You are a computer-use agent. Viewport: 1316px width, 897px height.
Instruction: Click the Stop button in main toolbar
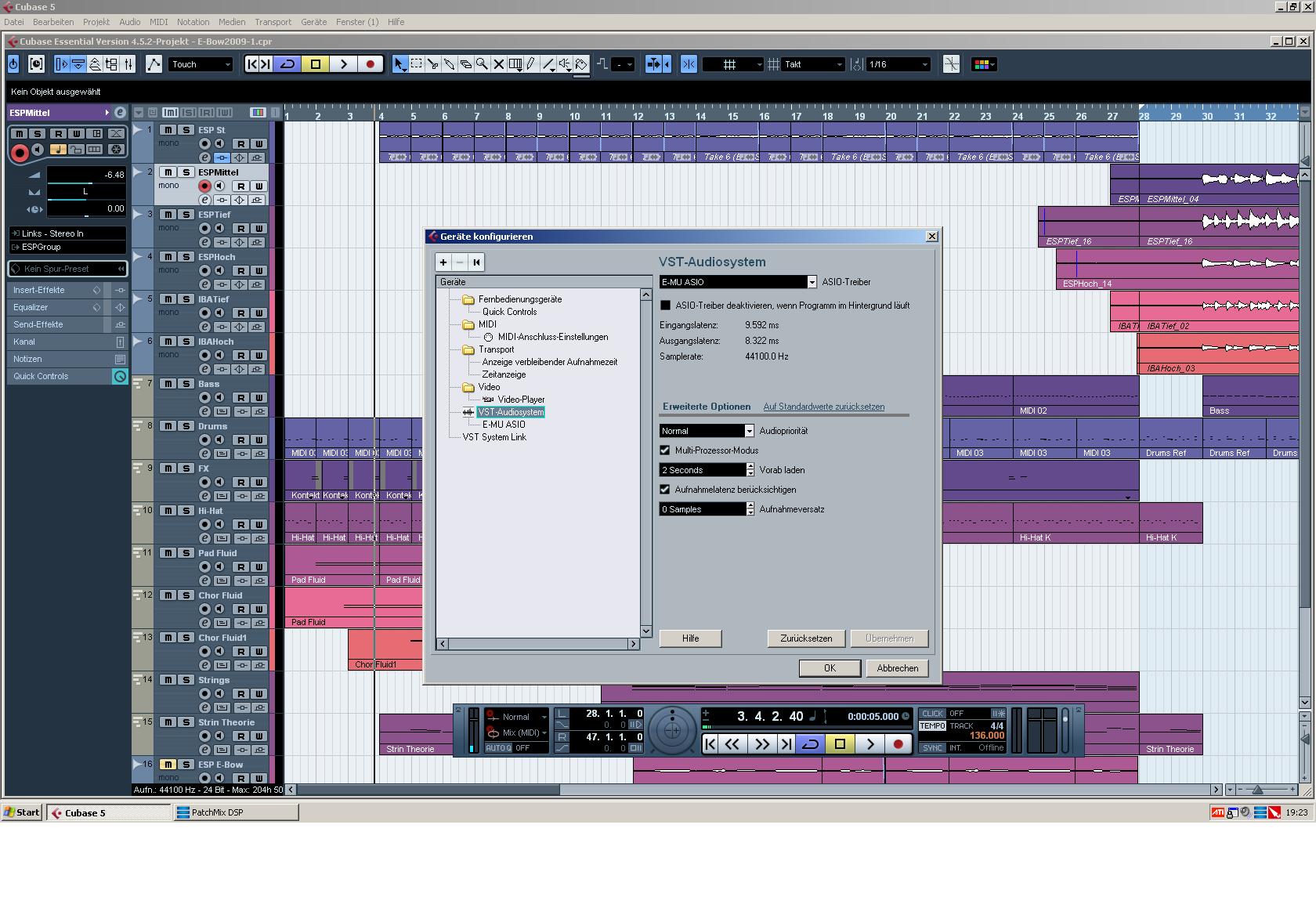pos(316,64)
